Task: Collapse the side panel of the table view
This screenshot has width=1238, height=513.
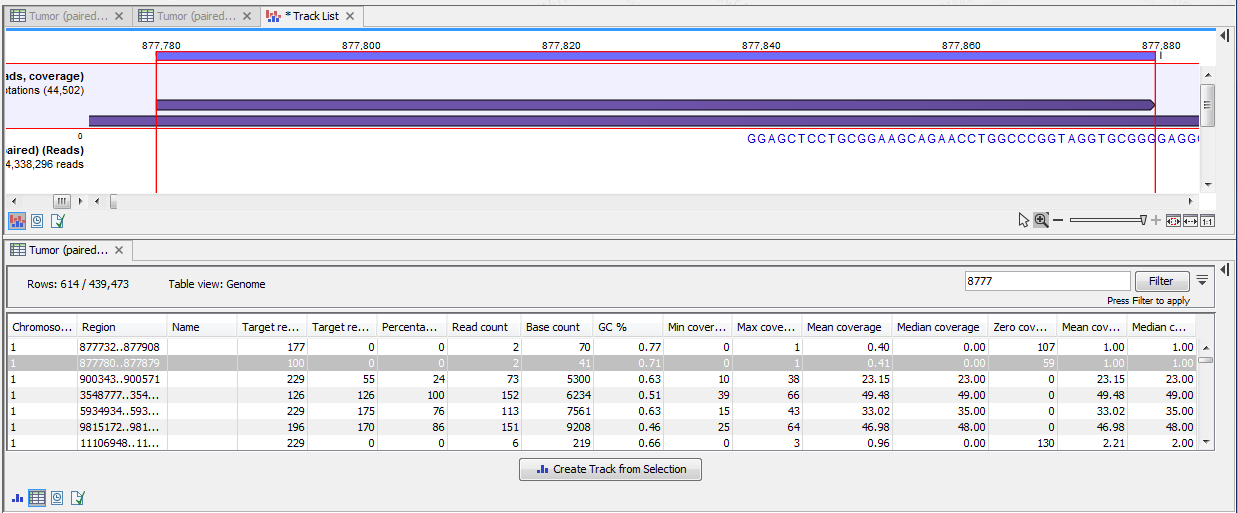Action: tap(1225, 274)
